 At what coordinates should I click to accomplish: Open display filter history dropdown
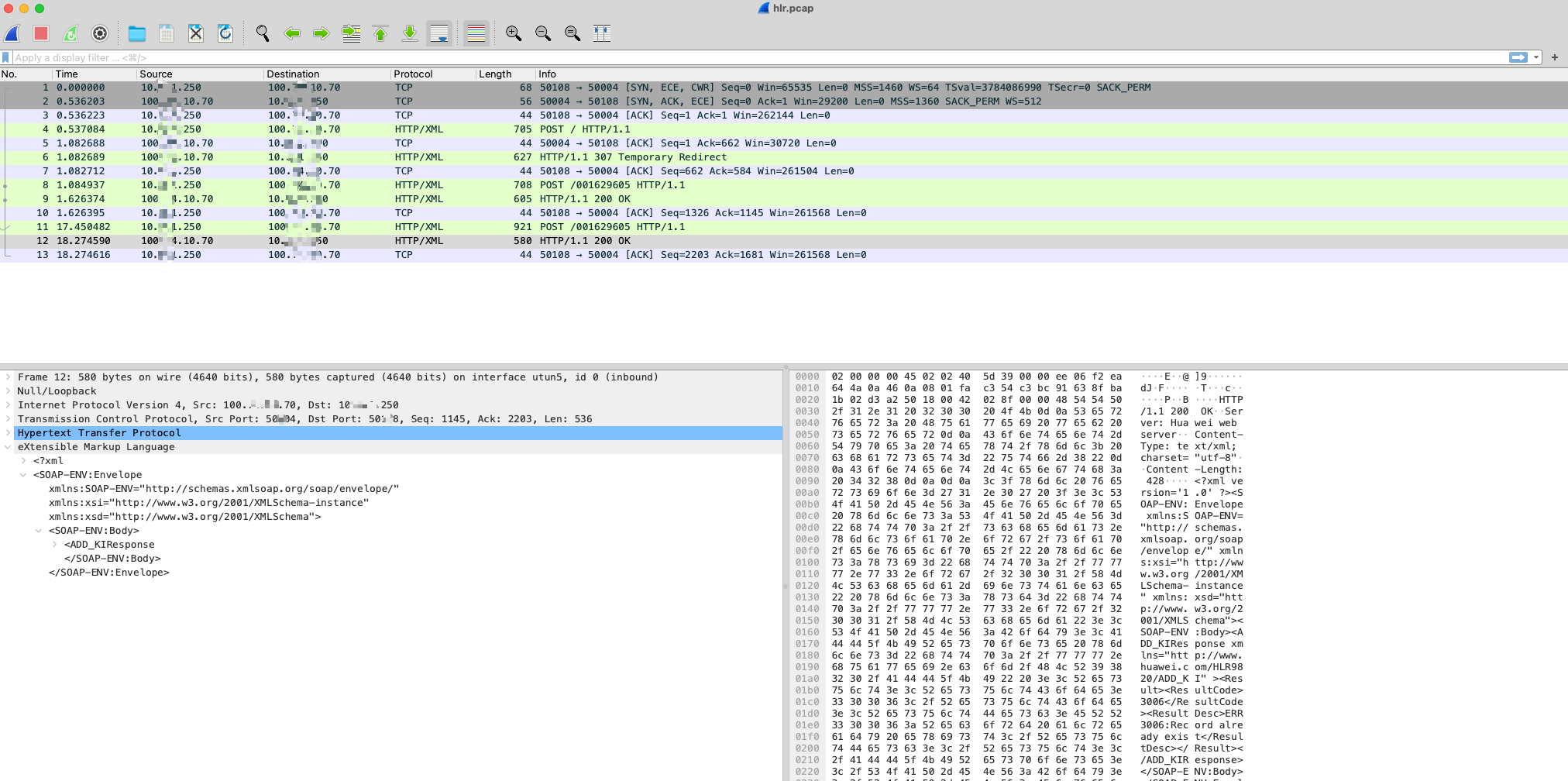point(1536,57)
